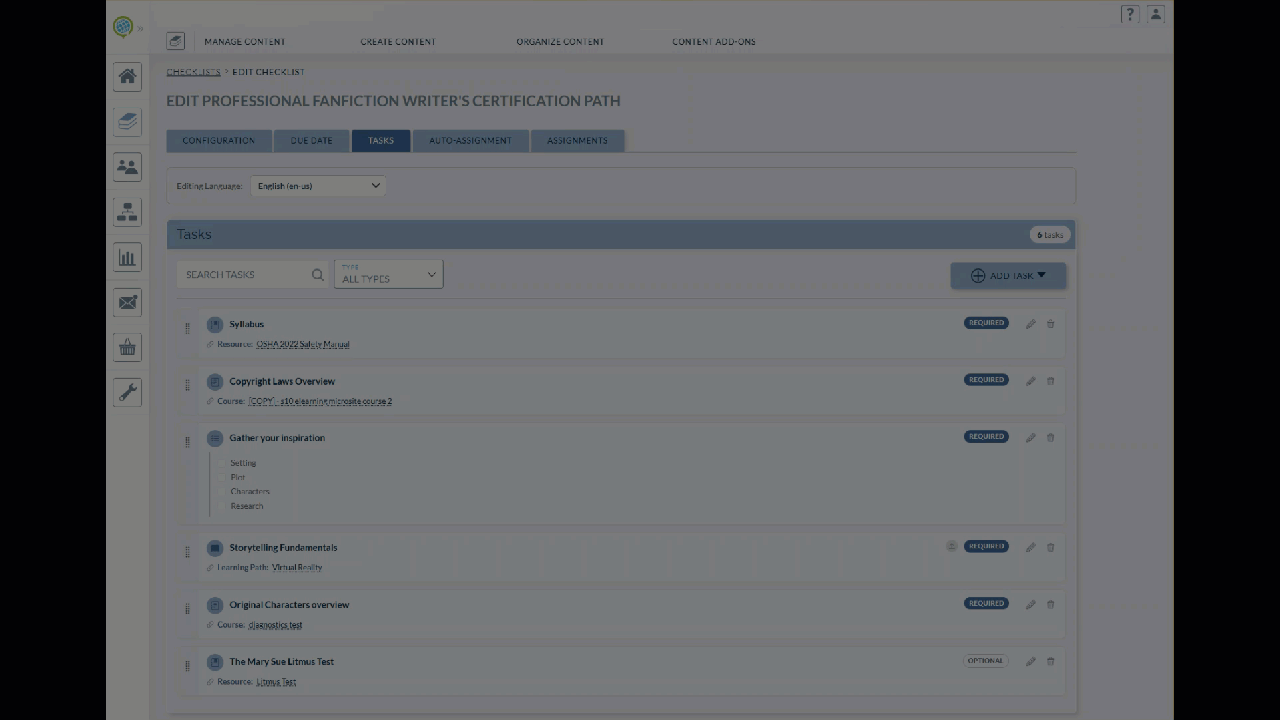Tick the Research checkbox item

(223, 506)
